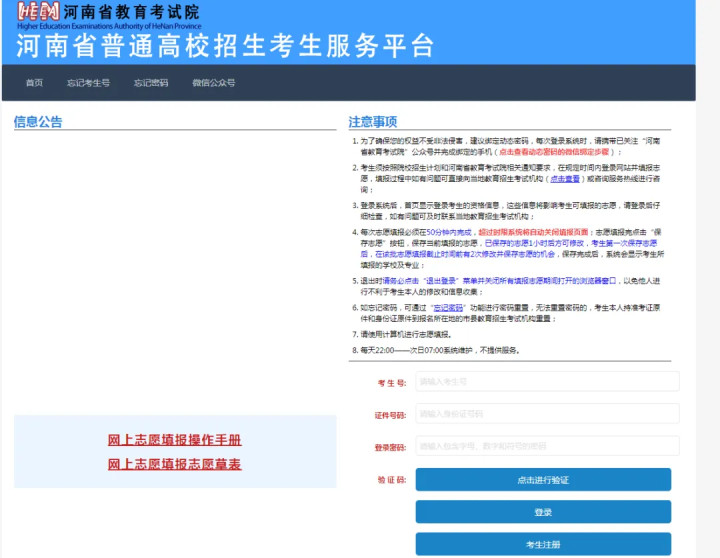Screen dimensions: 720x558
Task: Focus the 登录密码 input field
Action: tap(547, 445)
